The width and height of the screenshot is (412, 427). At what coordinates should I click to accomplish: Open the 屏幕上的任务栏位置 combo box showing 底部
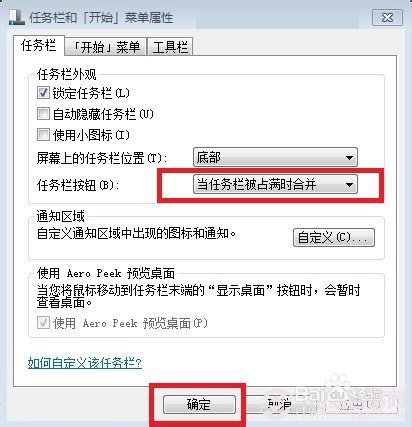tap(275, 157)
